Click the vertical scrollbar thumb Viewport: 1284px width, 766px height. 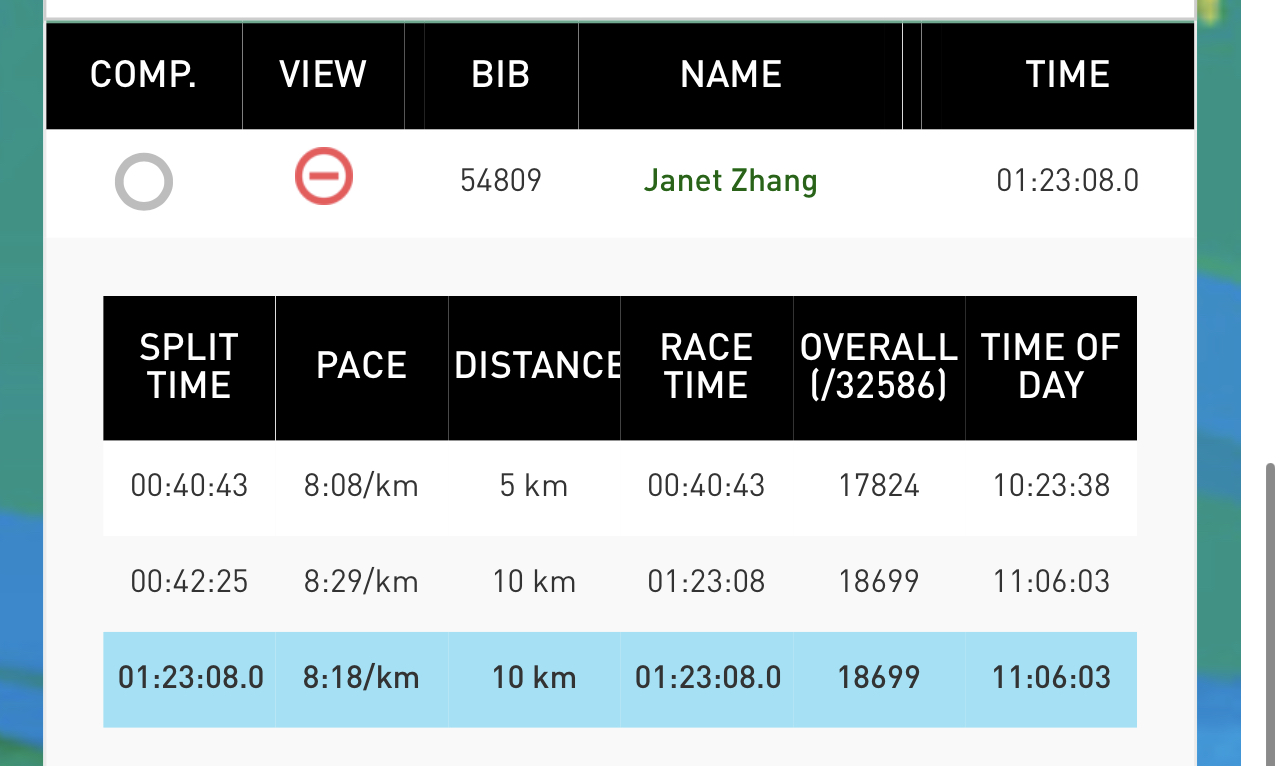(x=1271, y=612)
